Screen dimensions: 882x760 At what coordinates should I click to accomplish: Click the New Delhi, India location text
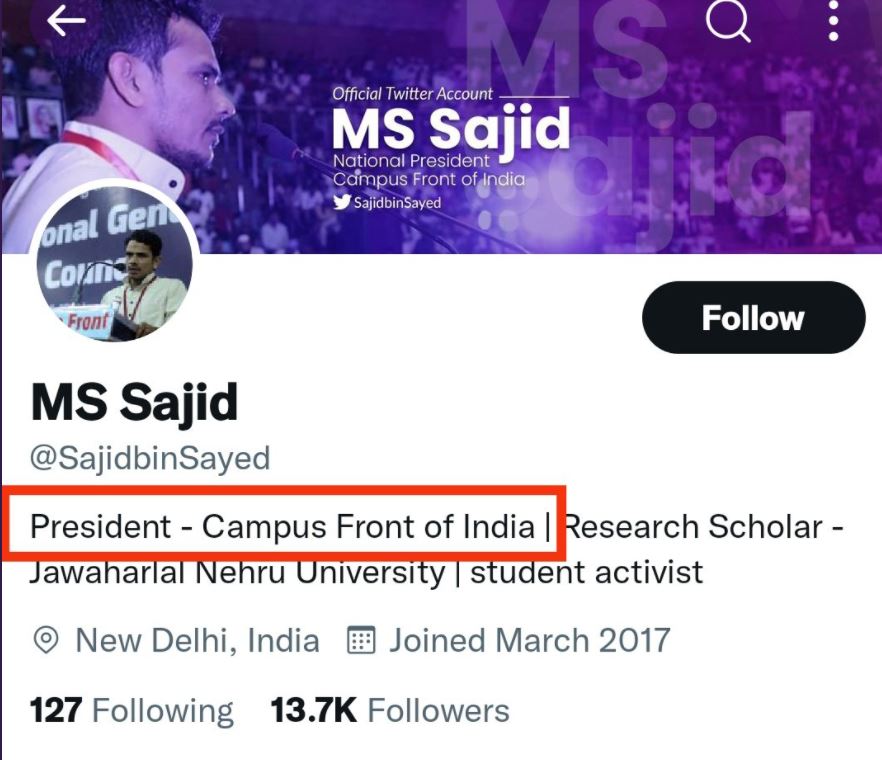click(198, 640)
